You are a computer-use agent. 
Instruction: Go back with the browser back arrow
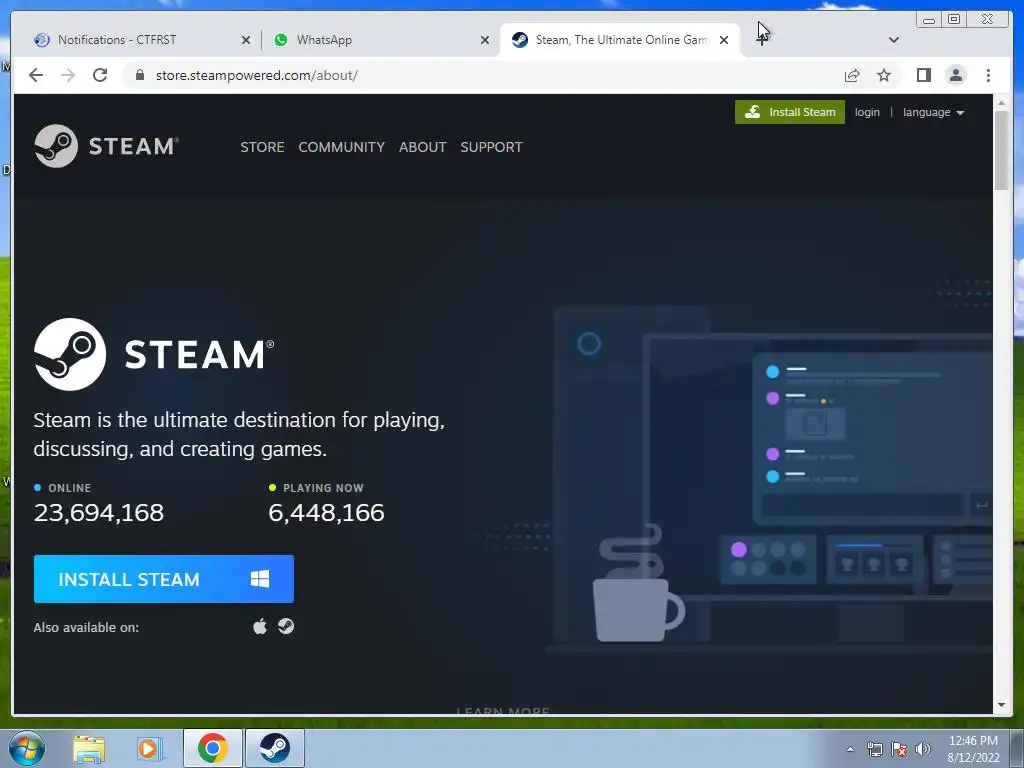(36, 75)
